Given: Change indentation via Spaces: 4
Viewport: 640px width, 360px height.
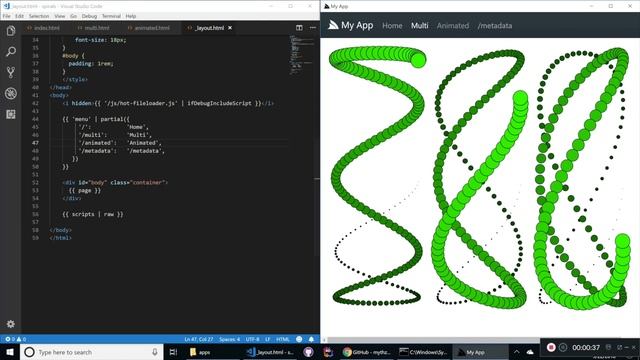Looking at the screenshot, I should tap(229, 339).
